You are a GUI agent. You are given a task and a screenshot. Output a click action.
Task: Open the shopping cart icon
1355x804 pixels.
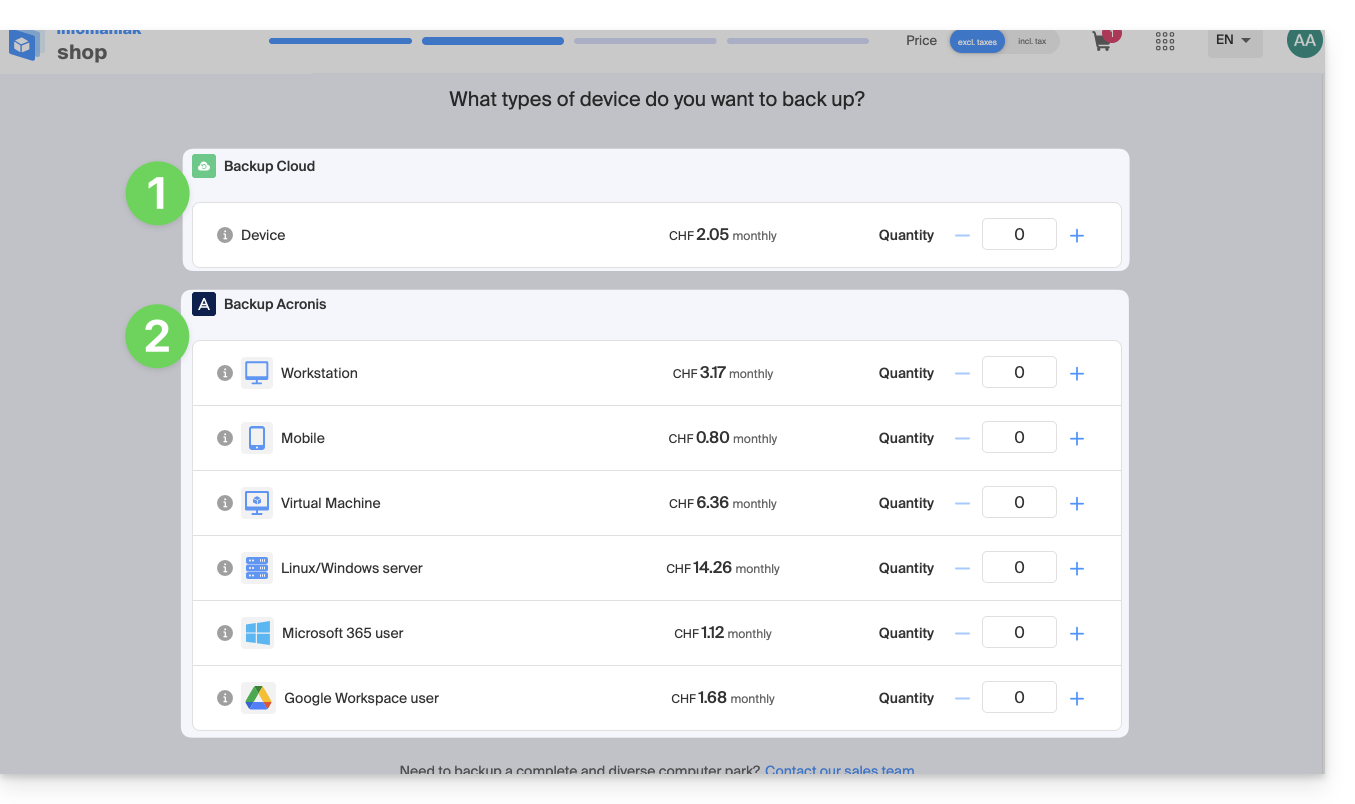point(1102,42)
